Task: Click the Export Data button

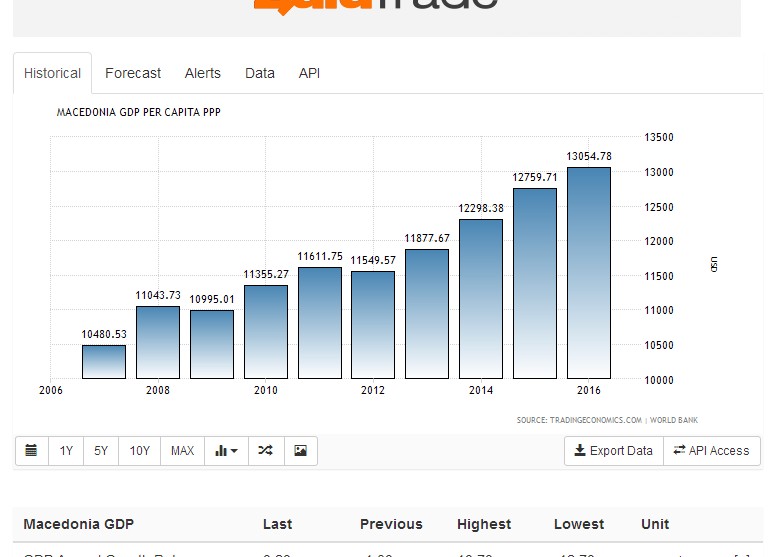Action: click(614, 451)
